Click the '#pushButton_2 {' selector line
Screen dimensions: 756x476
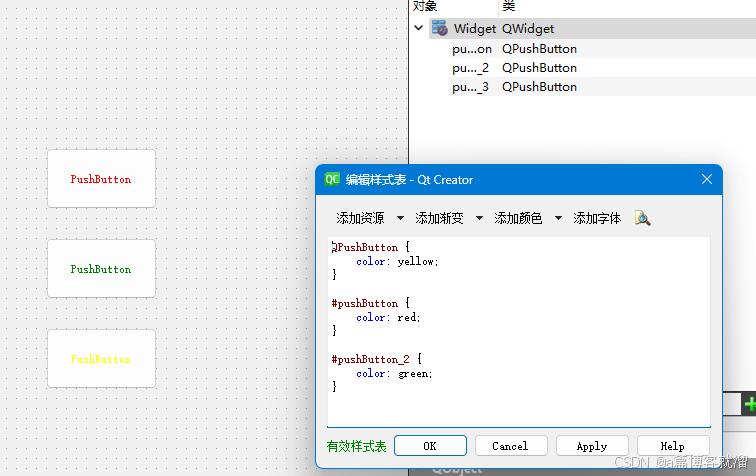[377, 359]
